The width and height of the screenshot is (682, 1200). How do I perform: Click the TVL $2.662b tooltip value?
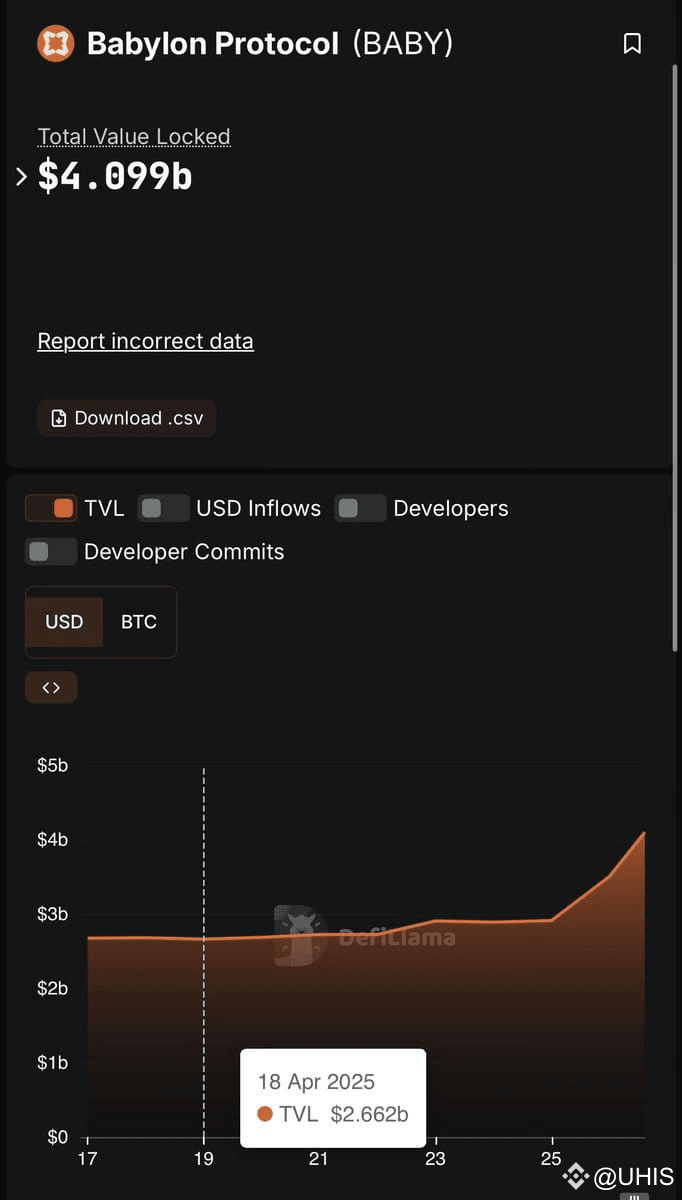tap(333, 1115)
